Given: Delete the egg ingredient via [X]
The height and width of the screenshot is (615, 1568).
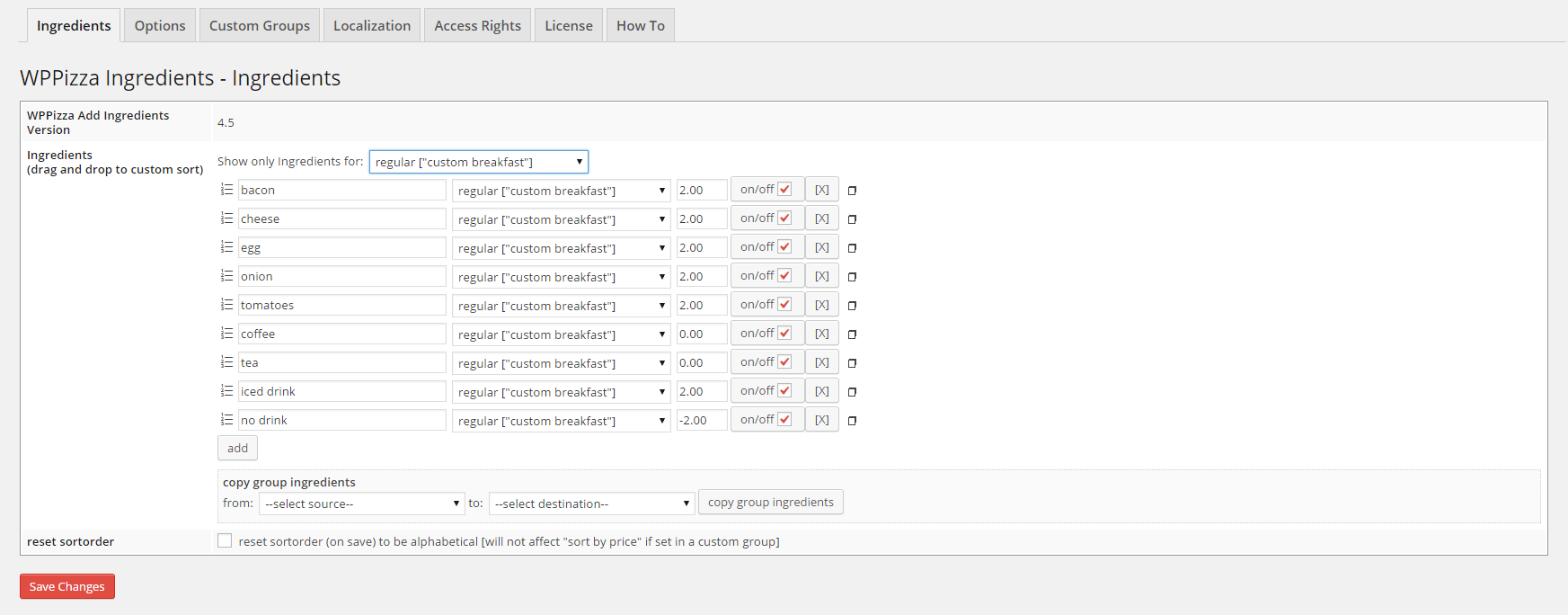Looking at the screenshot, I should [822, 247].
